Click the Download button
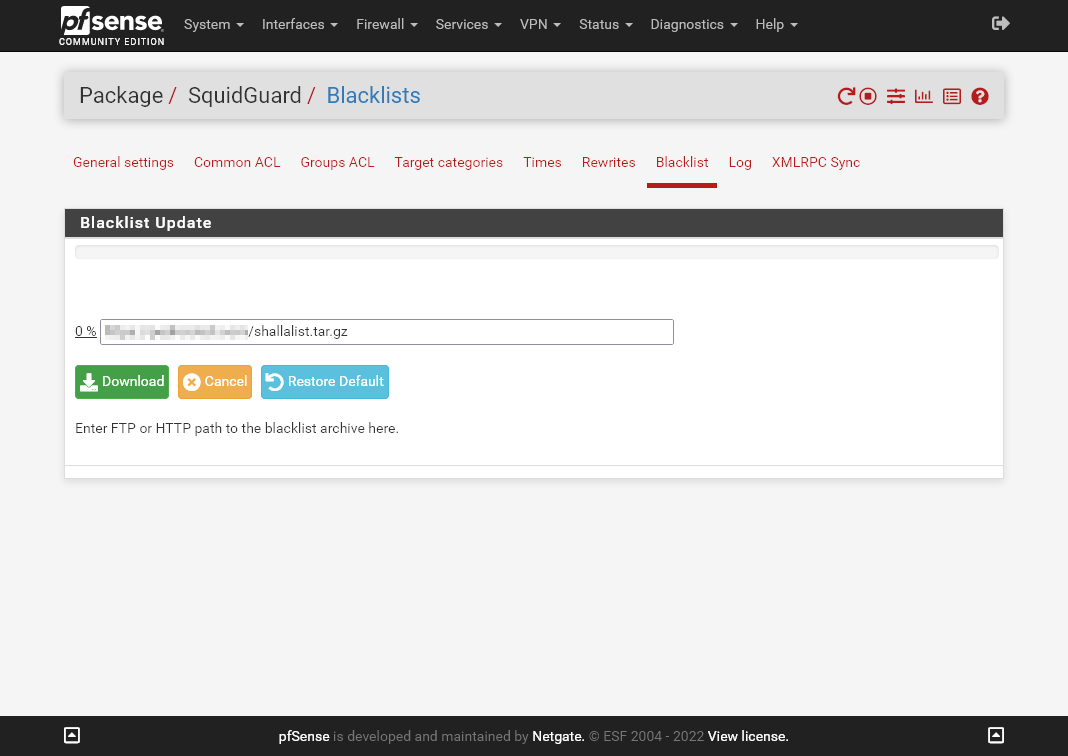 point(121,381)
